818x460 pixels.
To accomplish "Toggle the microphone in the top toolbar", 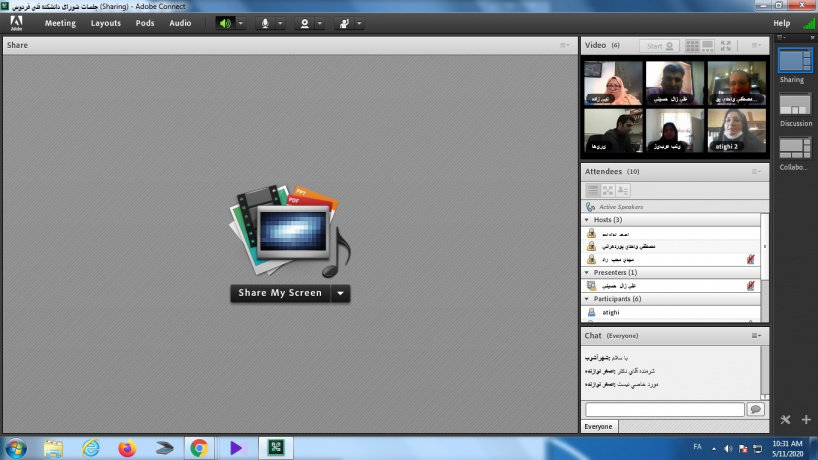I will [266, 23].
